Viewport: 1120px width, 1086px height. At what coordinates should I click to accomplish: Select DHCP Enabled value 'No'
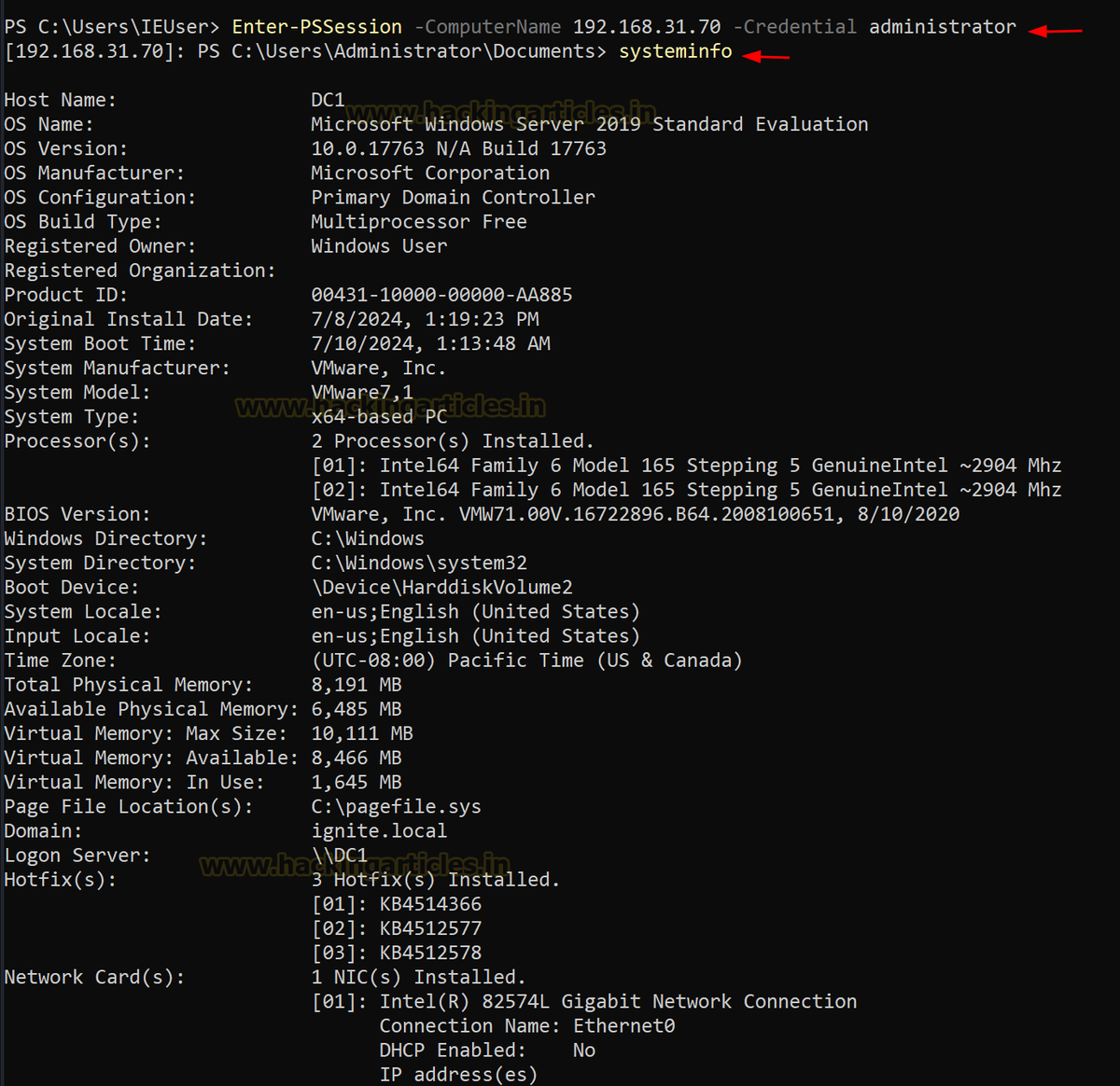tap(584, 1050)
